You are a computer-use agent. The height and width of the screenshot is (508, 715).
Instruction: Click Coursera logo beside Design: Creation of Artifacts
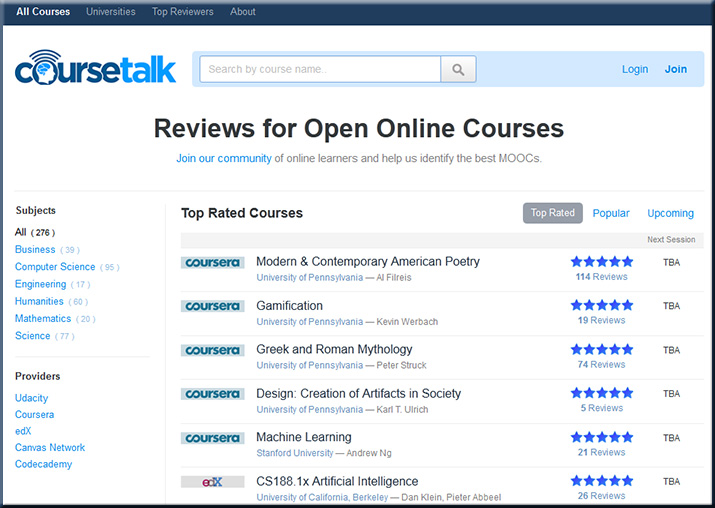click(x=212, y=394)
